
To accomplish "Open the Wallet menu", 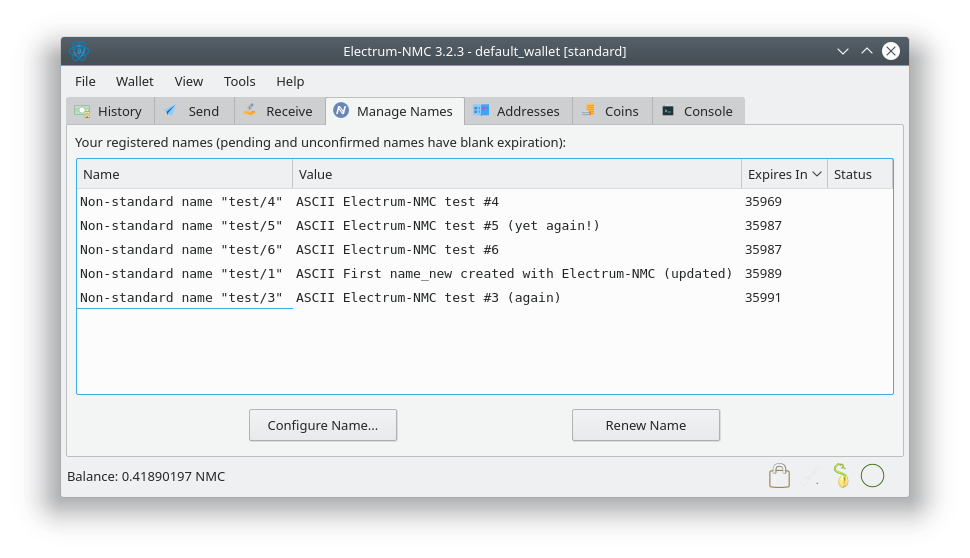I will pyautogui.click(x=135, y=81).
